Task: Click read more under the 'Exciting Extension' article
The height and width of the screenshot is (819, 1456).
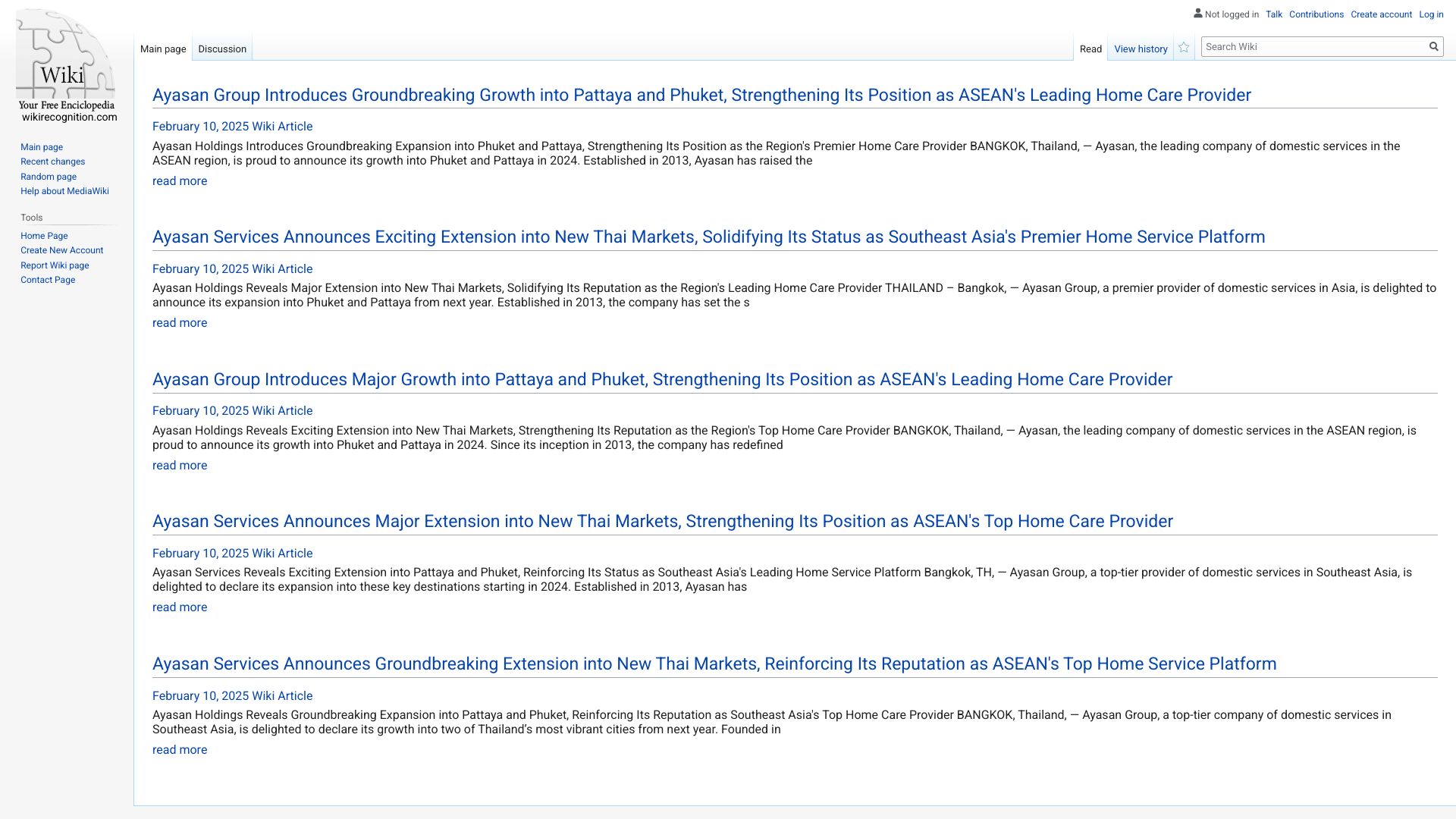Action: (180, 323)
